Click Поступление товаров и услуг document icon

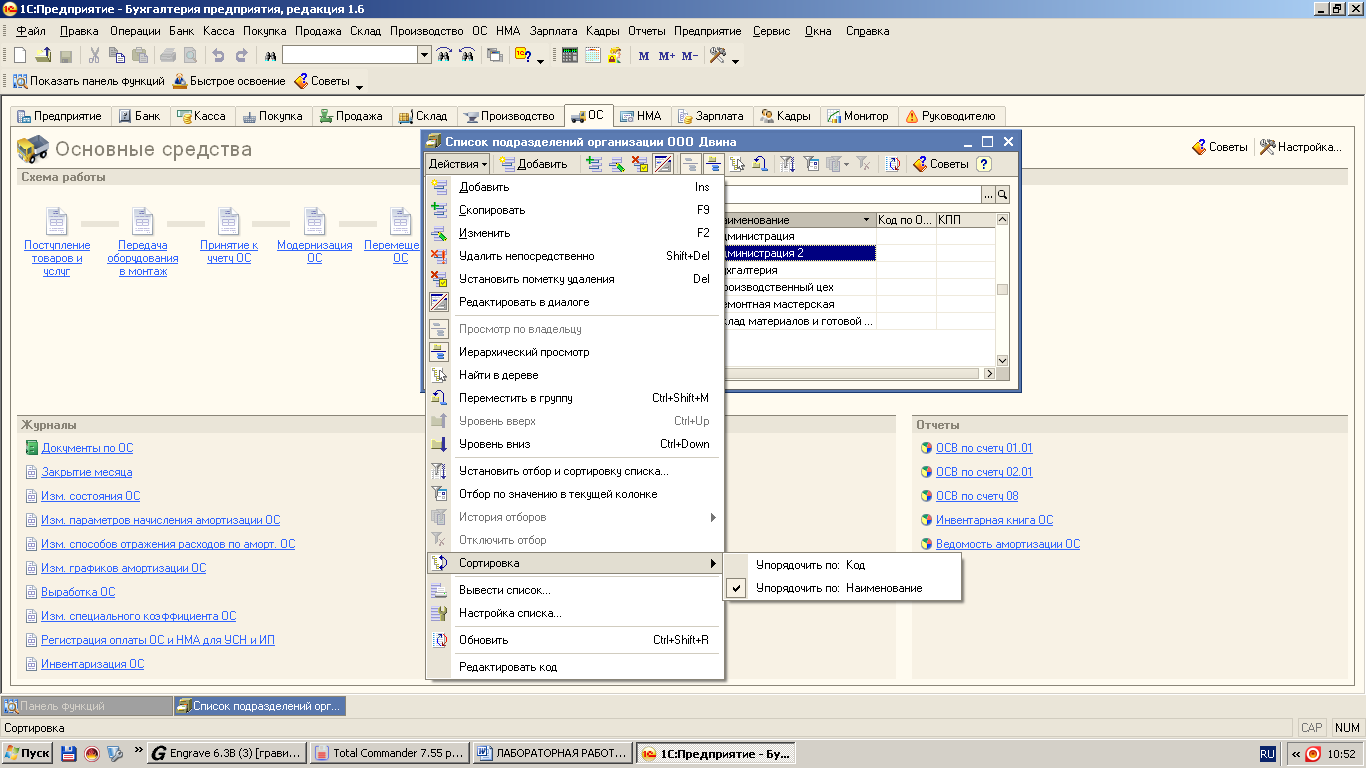click(57, 221)
